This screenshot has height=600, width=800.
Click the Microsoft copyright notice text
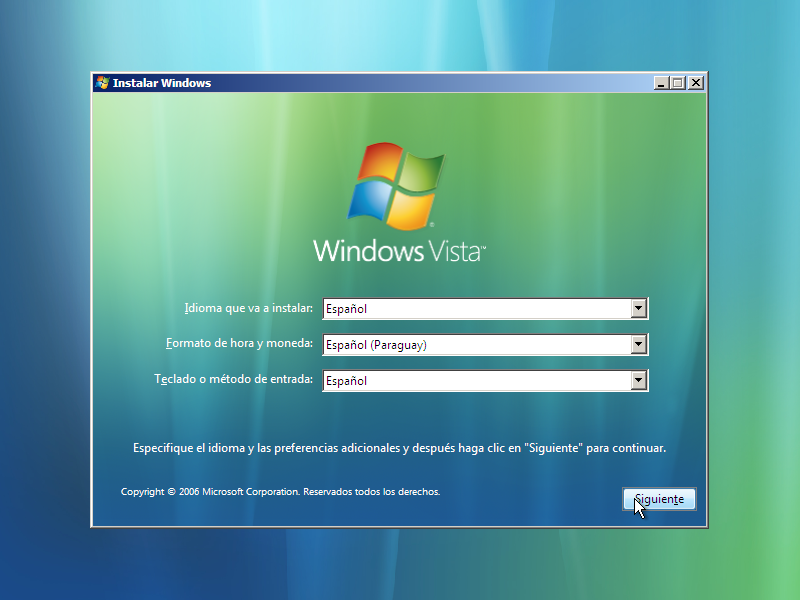pyautogui.click(x=280, y=491)
